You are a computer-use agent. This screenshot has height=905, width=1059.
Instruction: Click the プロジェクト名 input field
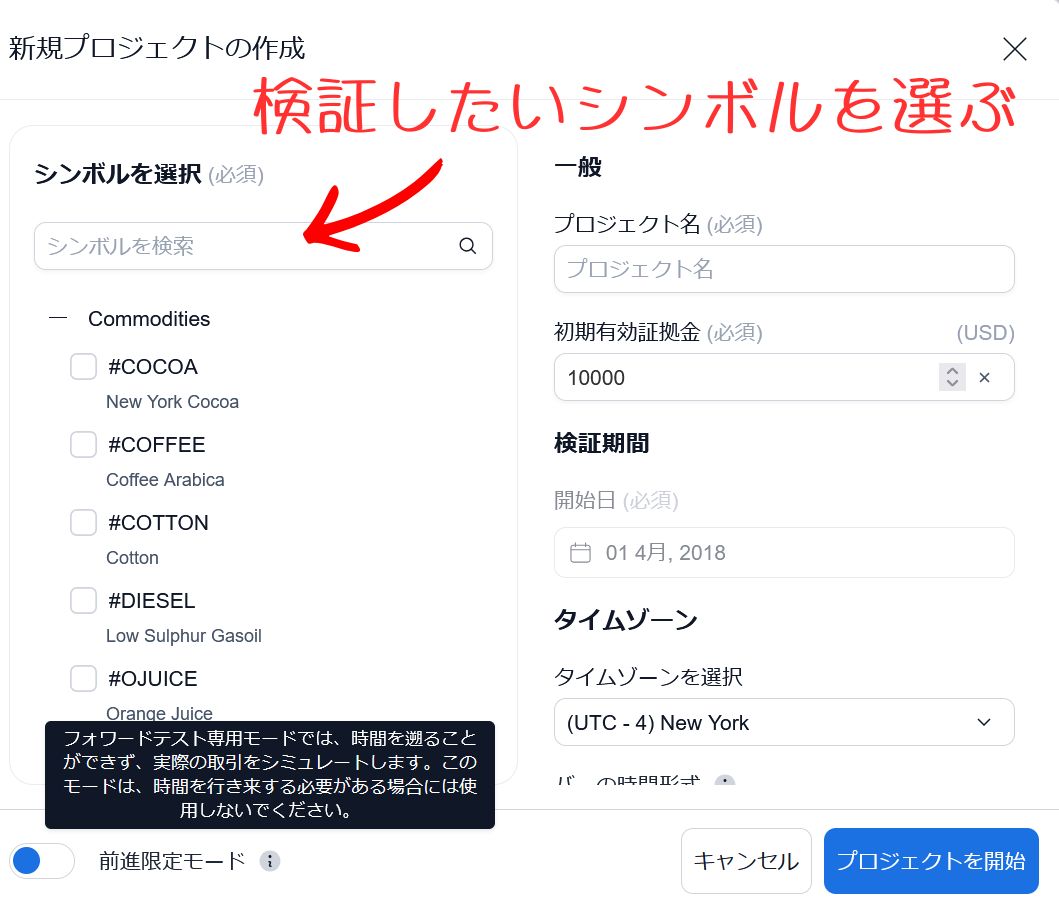click(x=784, y=268)
